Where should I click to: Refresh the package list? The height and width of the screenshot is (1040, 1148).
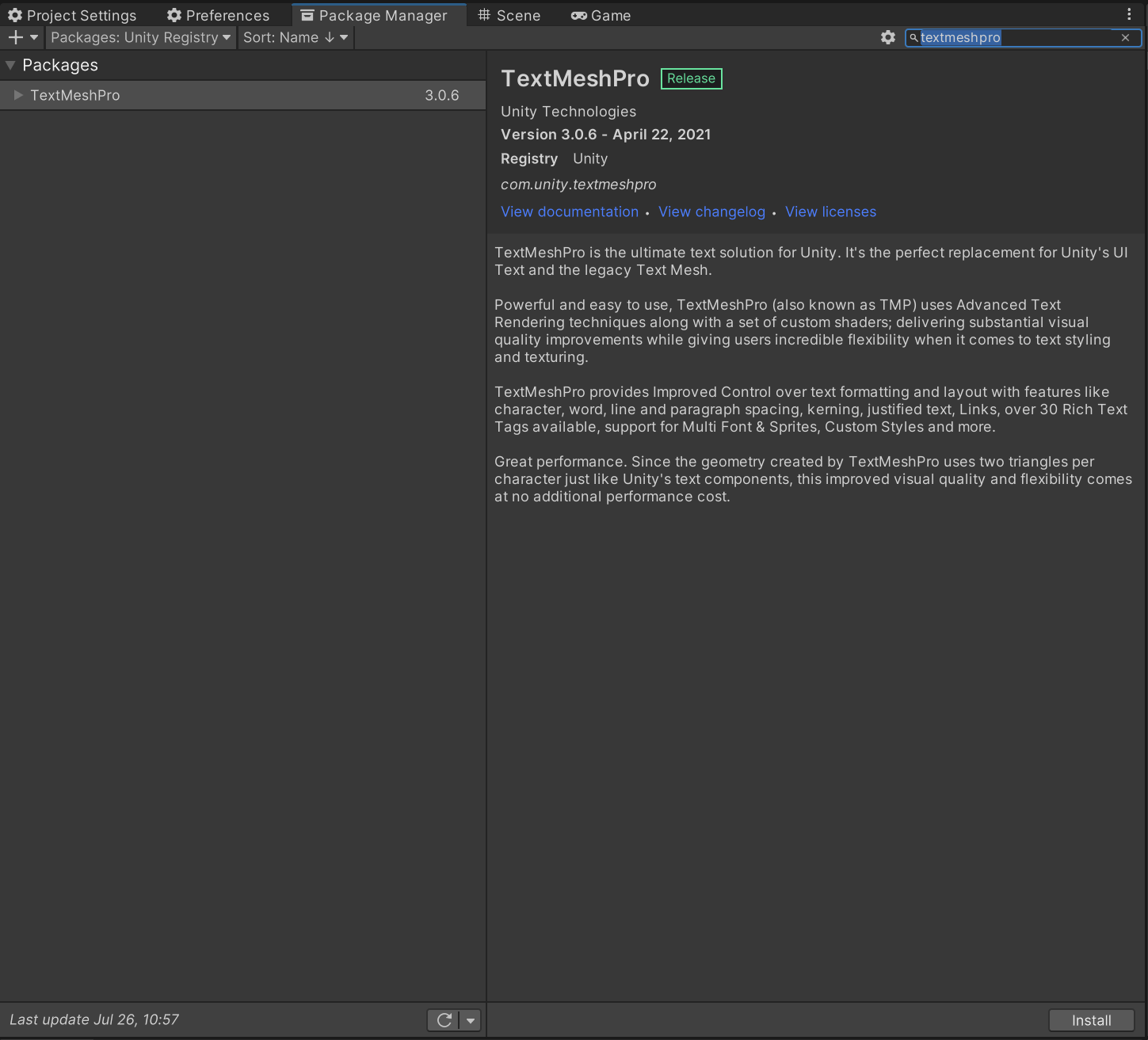[444, 1020]
